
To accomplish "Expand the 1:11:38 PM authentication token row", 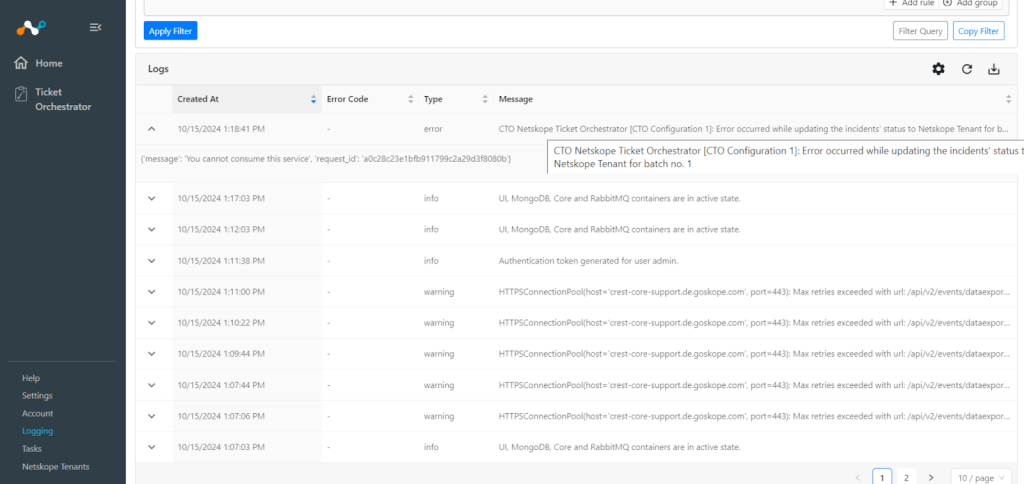I will [152, 261].
